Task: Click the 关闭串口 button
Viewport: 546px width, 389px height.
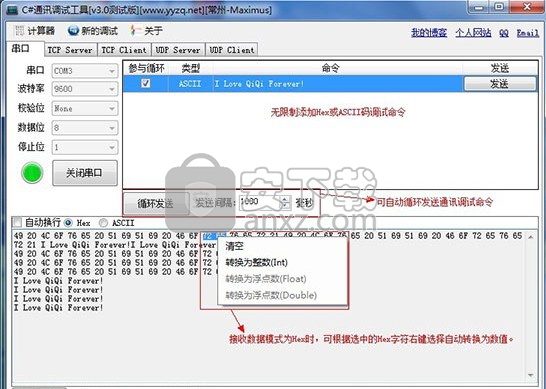Action: coord(85,173)
